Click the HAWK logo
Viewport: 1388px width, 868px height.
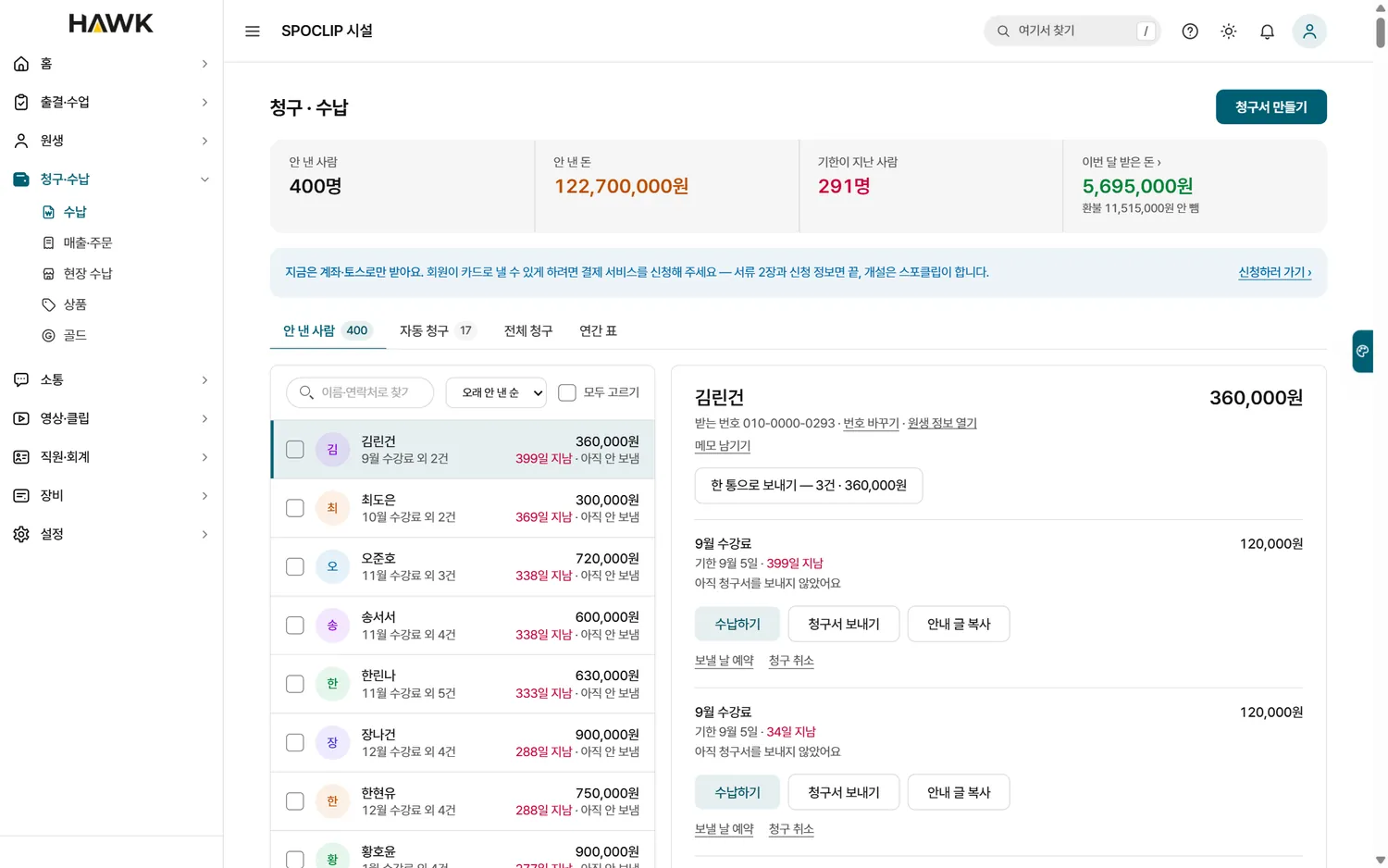pos(111,23)
